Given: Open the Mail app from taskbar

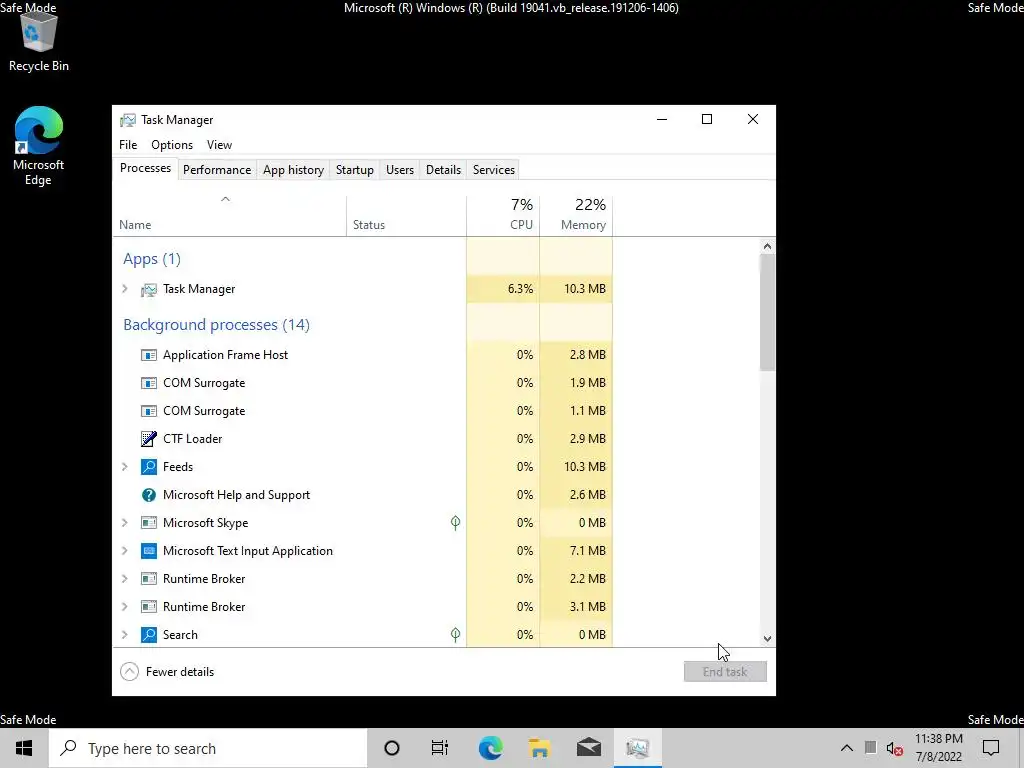Looking at the screenshot, I should coord(588,748).
